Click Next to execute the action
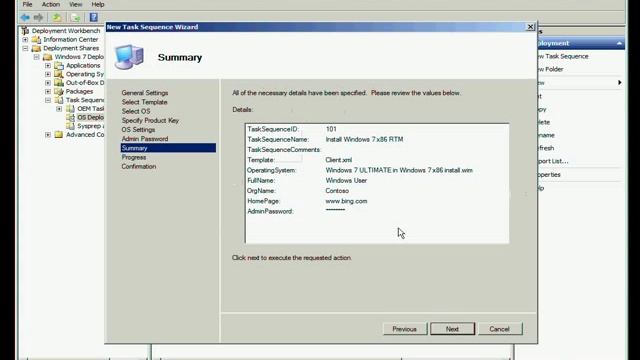 click(x=452, y=329)
